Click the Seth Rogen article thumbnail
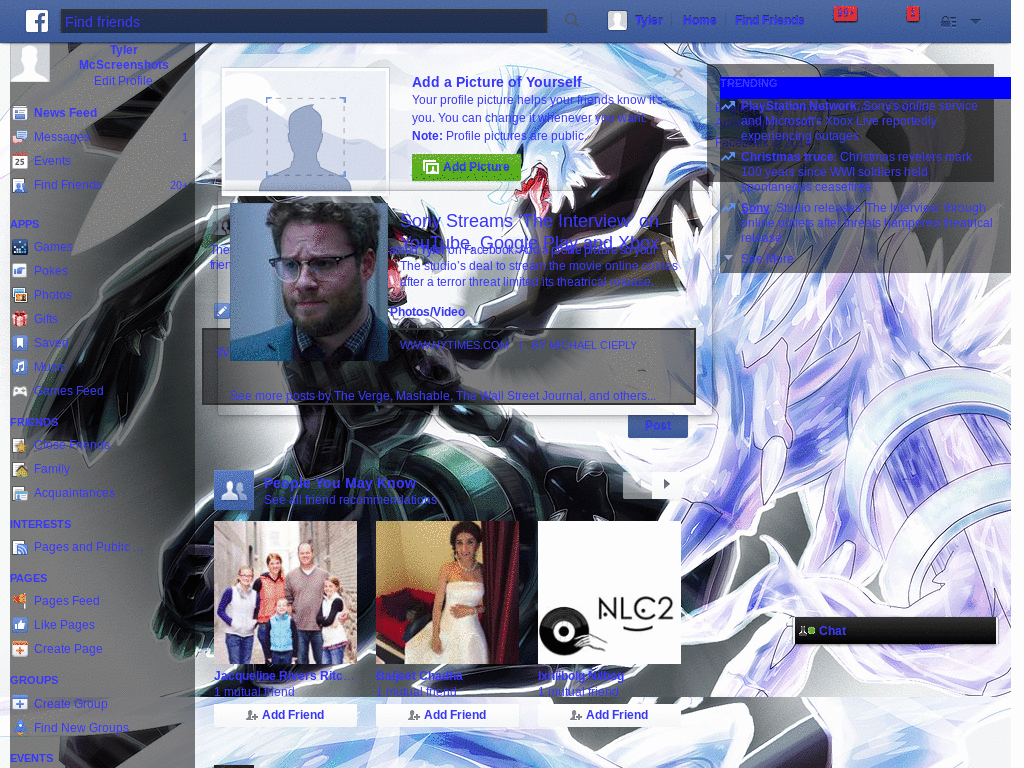This screenshot has width=1024, height=768. pyautogui.click(x=309, y=281)
